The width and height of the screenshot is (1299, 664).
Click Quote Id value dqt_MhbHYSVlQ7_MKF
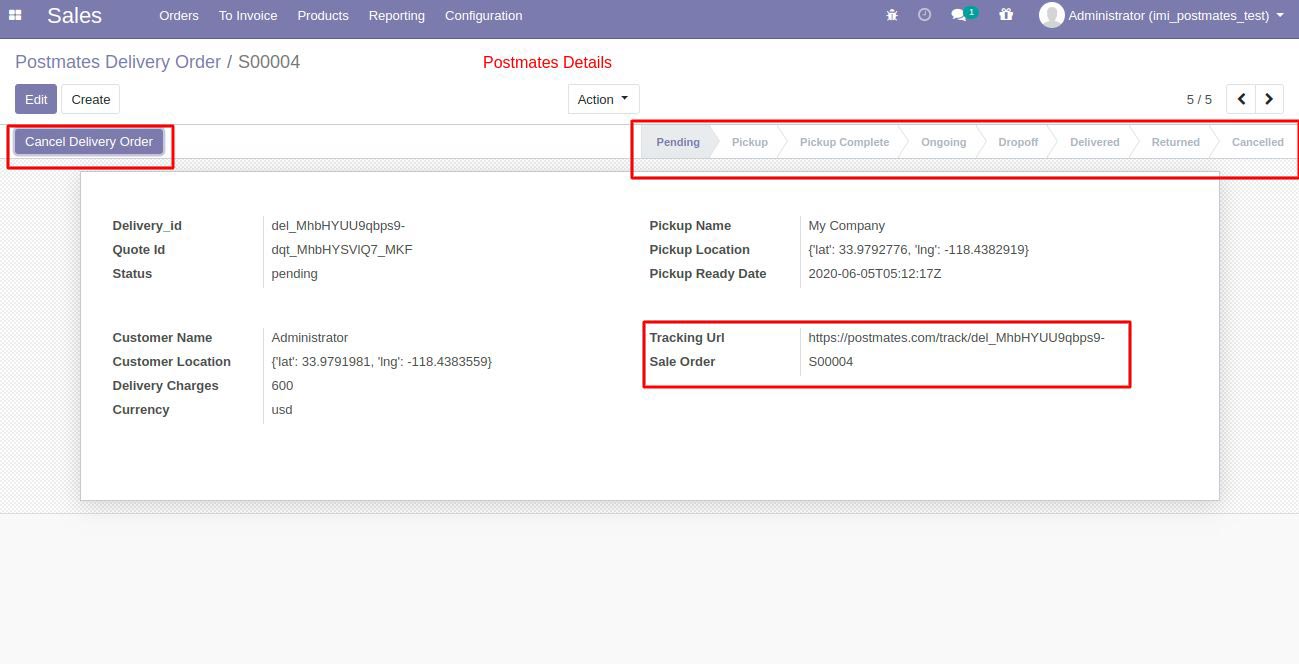342,250
